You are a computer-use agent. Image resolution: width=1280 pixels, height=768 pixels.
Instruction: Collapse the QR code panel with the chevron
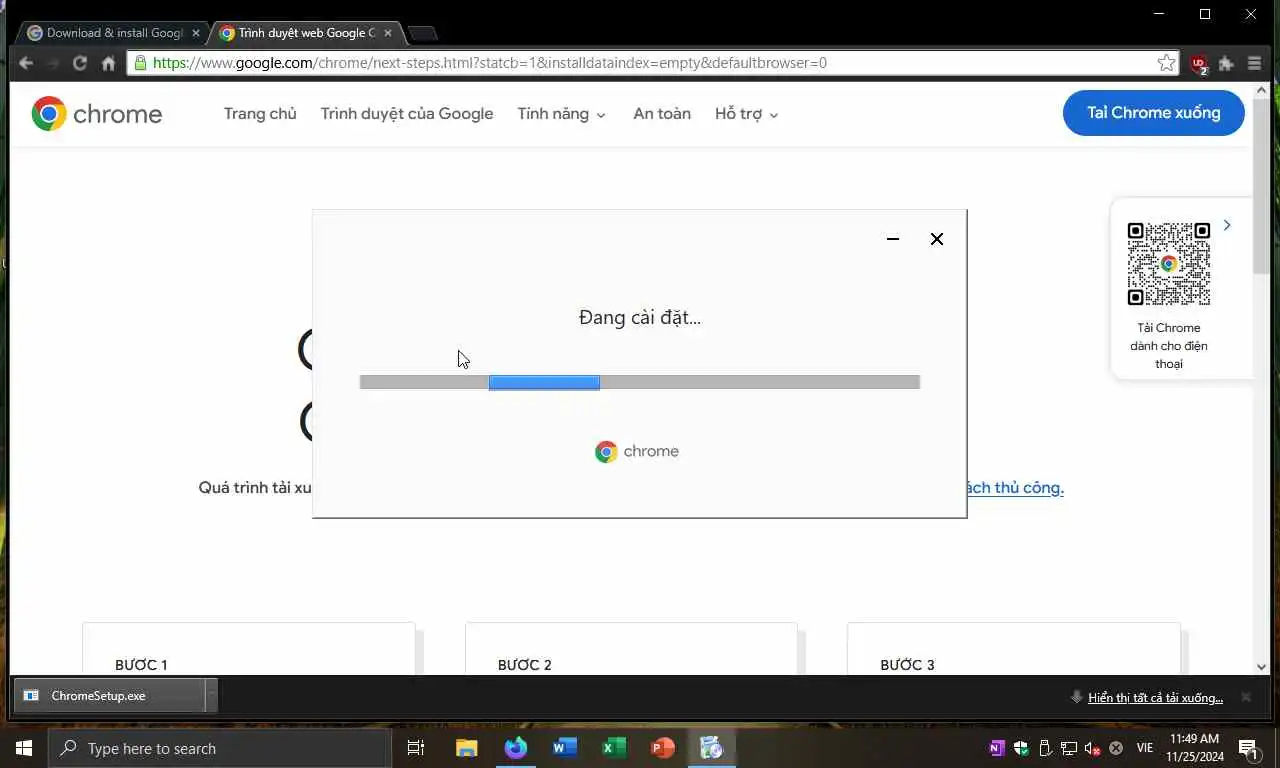point(1227,225)
